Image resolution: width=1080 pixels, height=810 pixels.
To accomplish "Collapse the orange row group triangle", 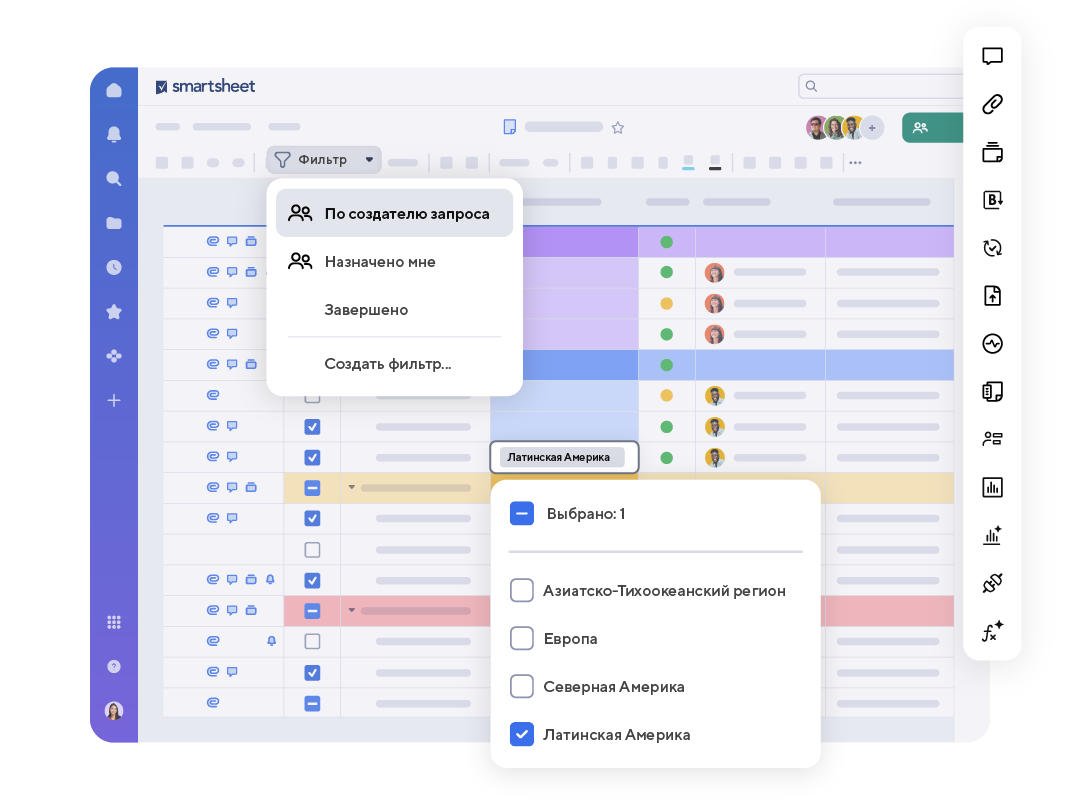I will (352, 488).
